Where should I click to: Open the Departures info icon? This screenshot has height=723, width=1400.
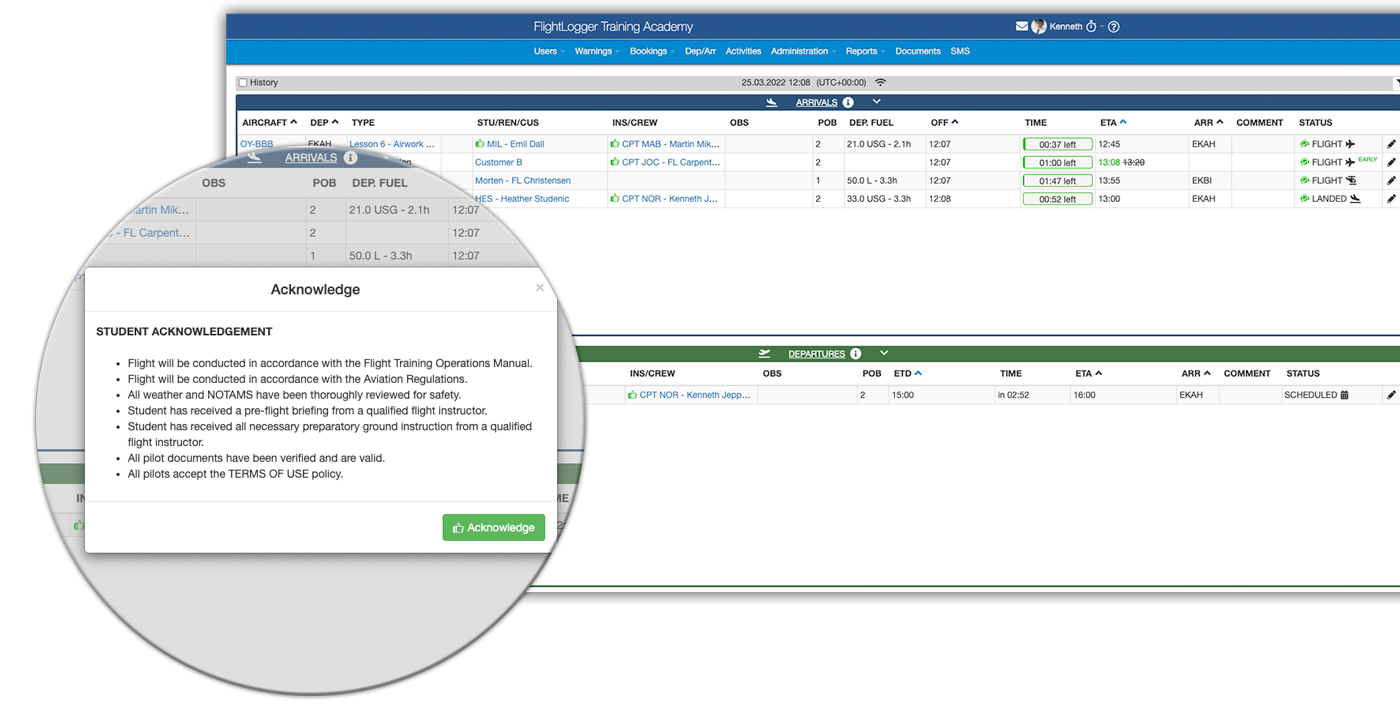[x=855, y=354]
